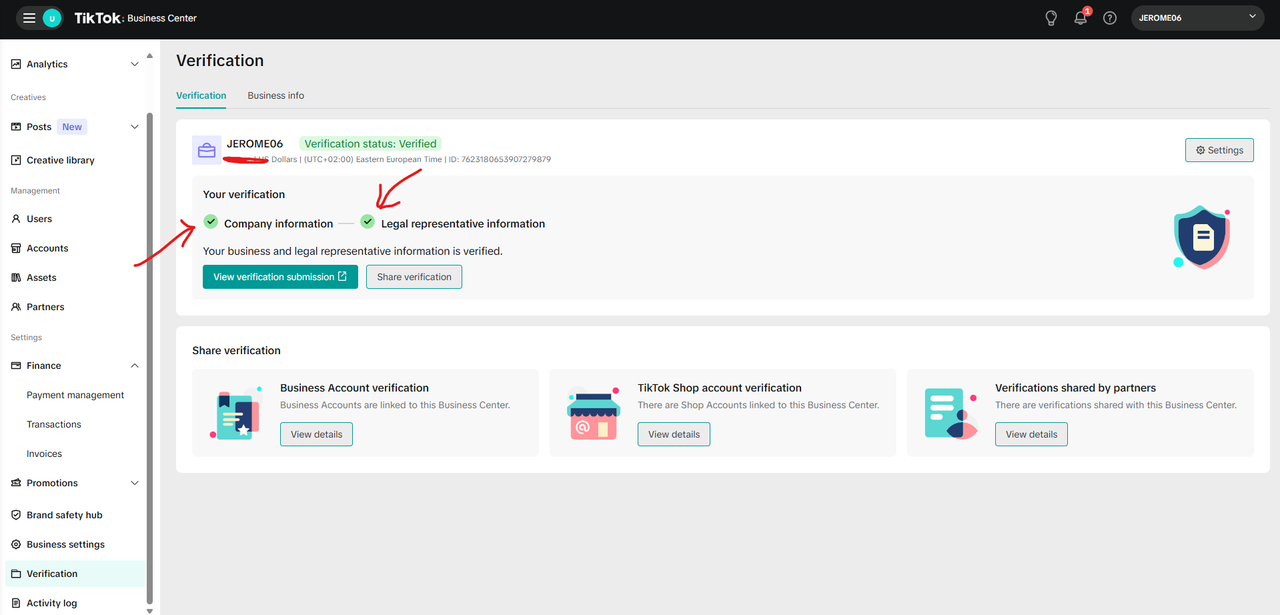The height and width of the screenshot is (615, 1280).
Task: Expand the Promotions sidebar section
Action: coord(135,483)
